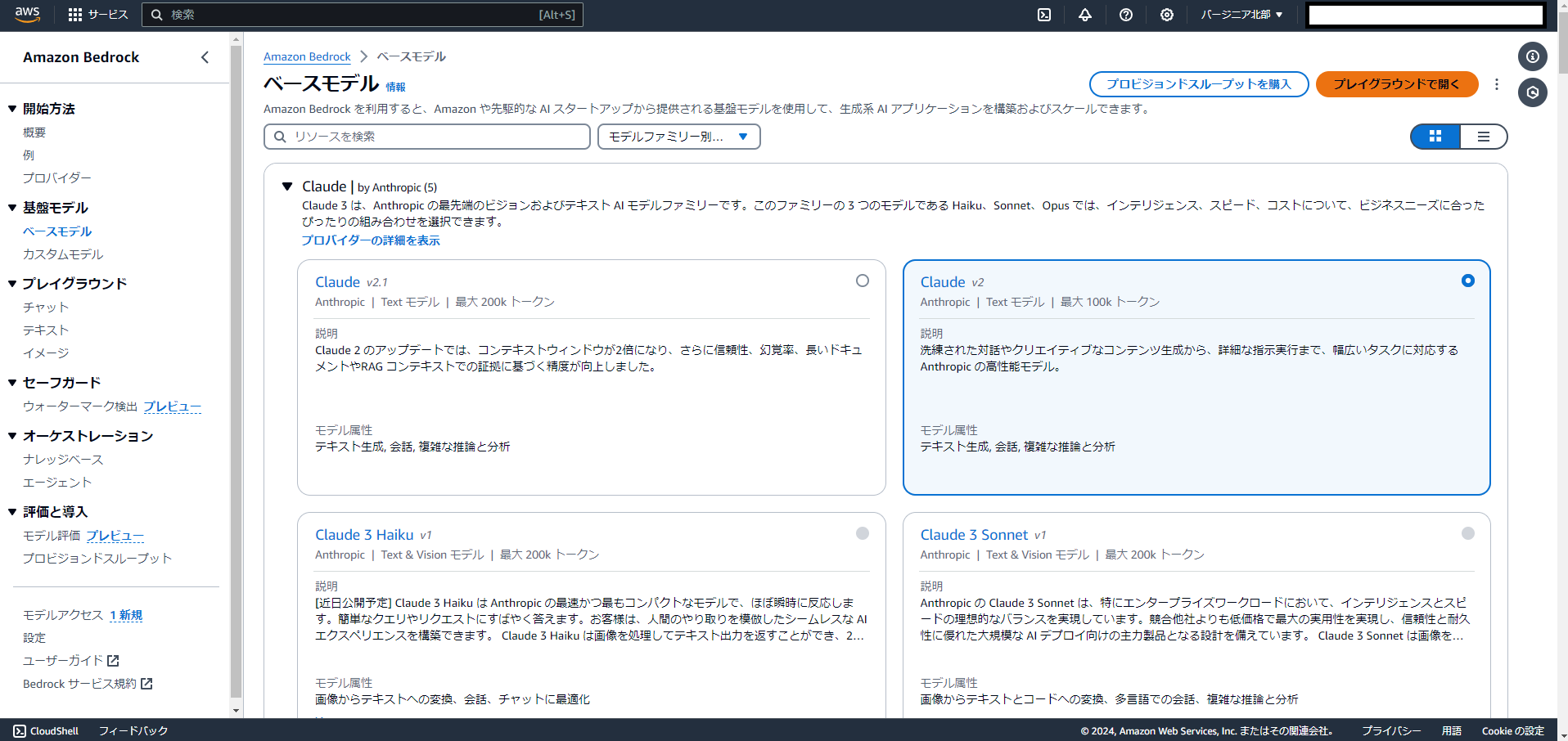Open ユーザーガイド external link
Image resolution: width=1568 pixels, height=741 pixels.
click(x=71, y=661)
